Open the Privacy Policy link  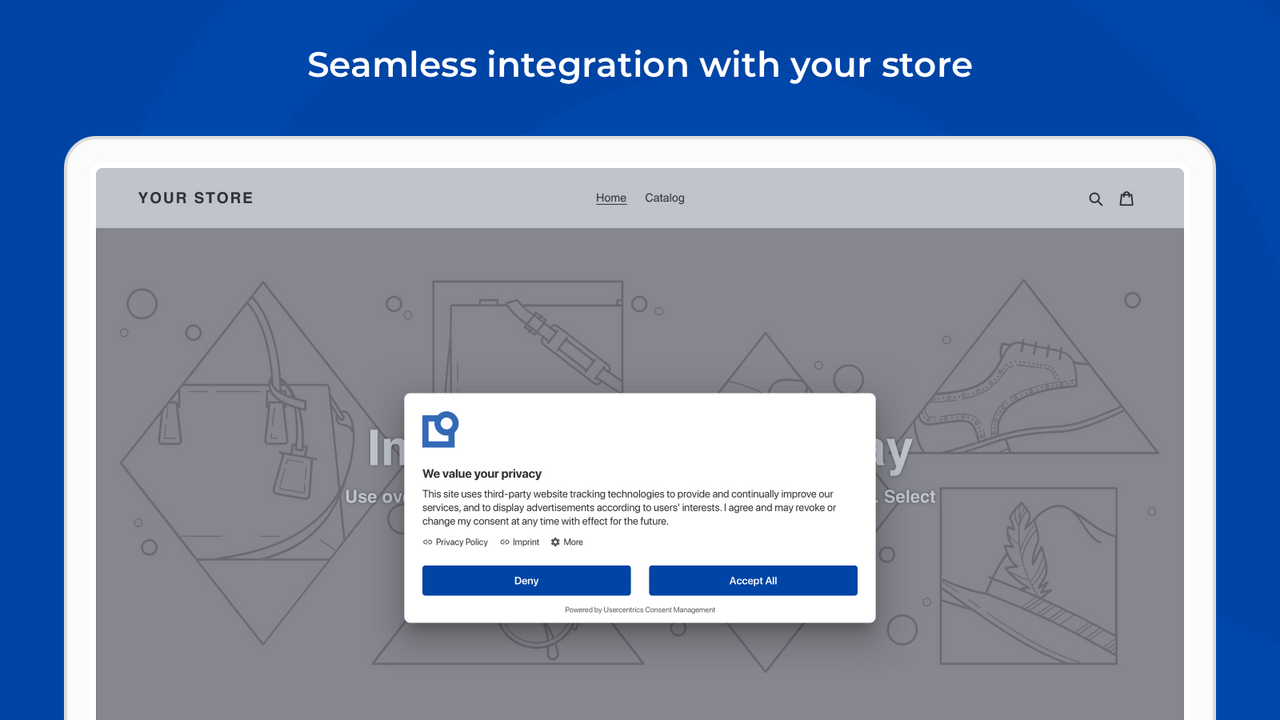click(x=462, y=542)
